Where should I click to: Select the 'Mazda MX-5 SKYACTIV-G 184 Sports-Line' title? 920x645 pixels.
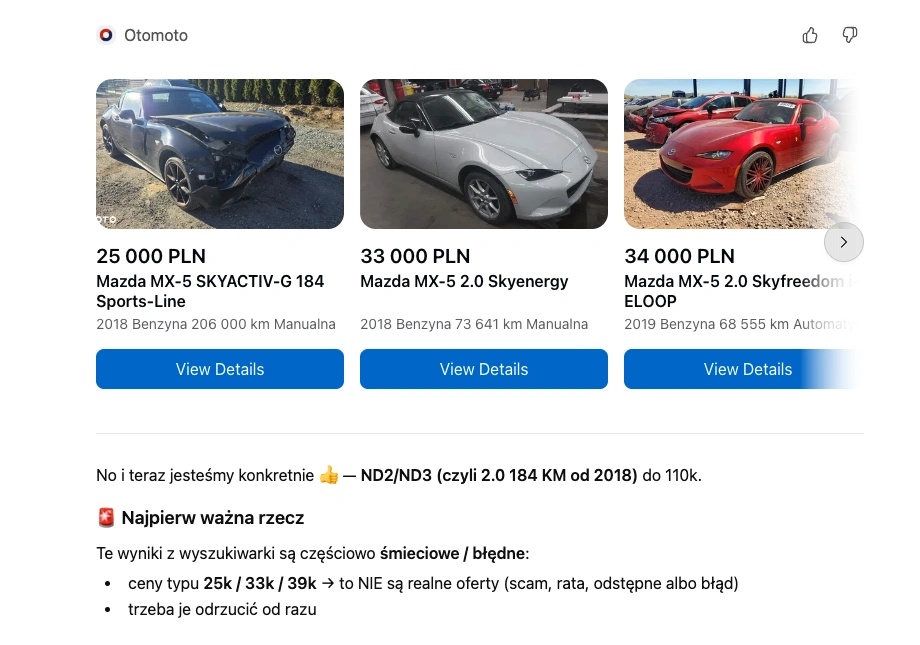click(x=210, y=291)
